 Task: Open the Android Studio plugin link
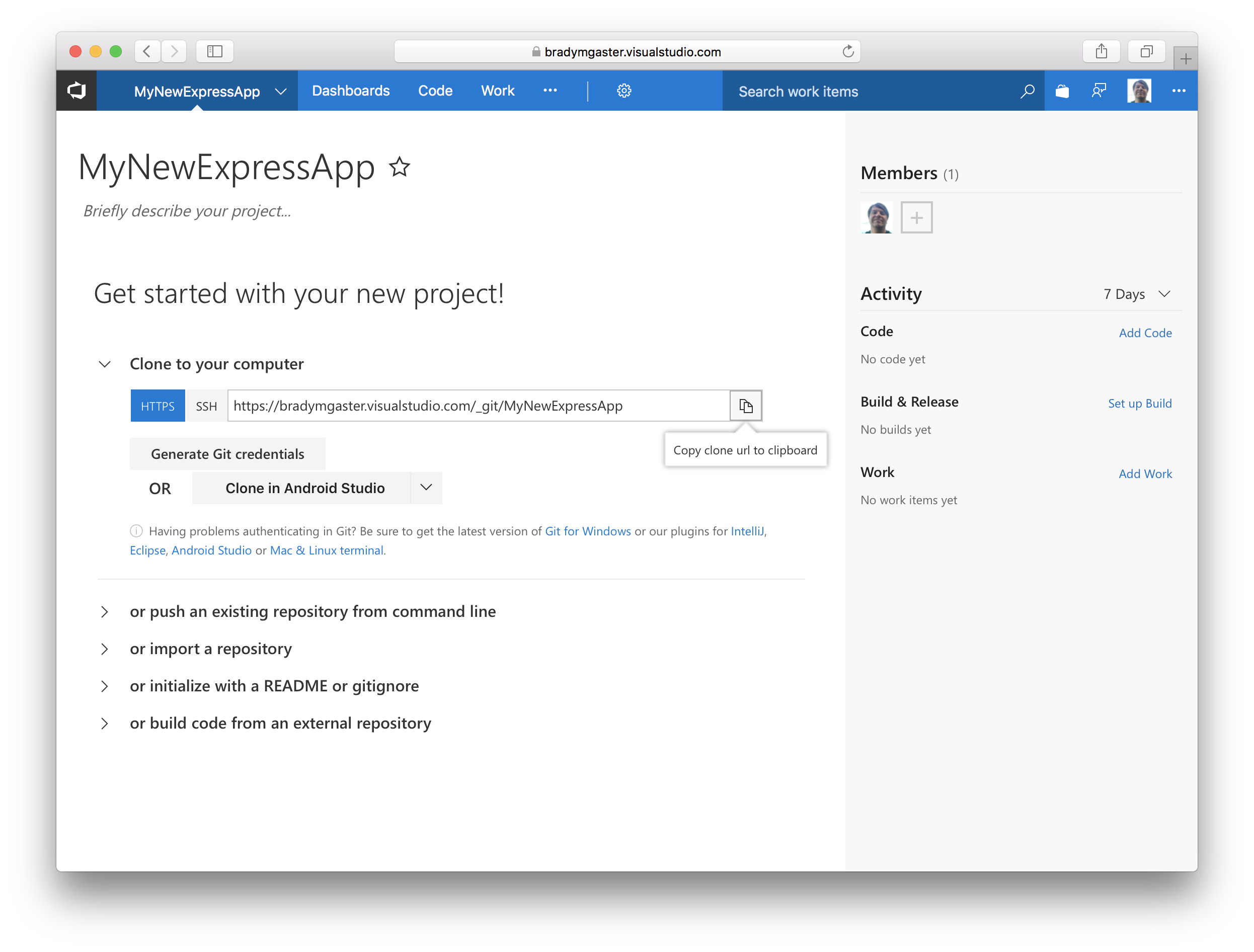pos(211,550)
